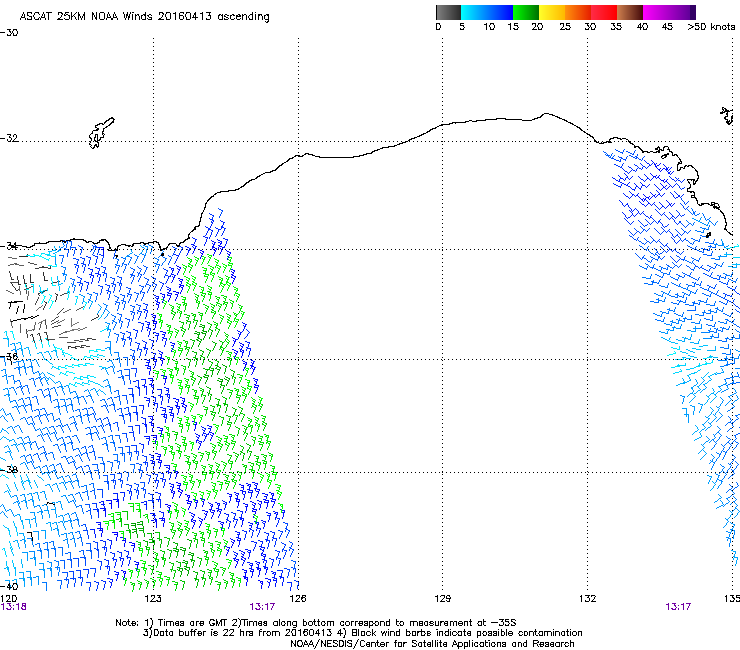740x650 pixels.
Task: Click the purple 13:17 label near longitude 135
Action: [x=678, y=607]
